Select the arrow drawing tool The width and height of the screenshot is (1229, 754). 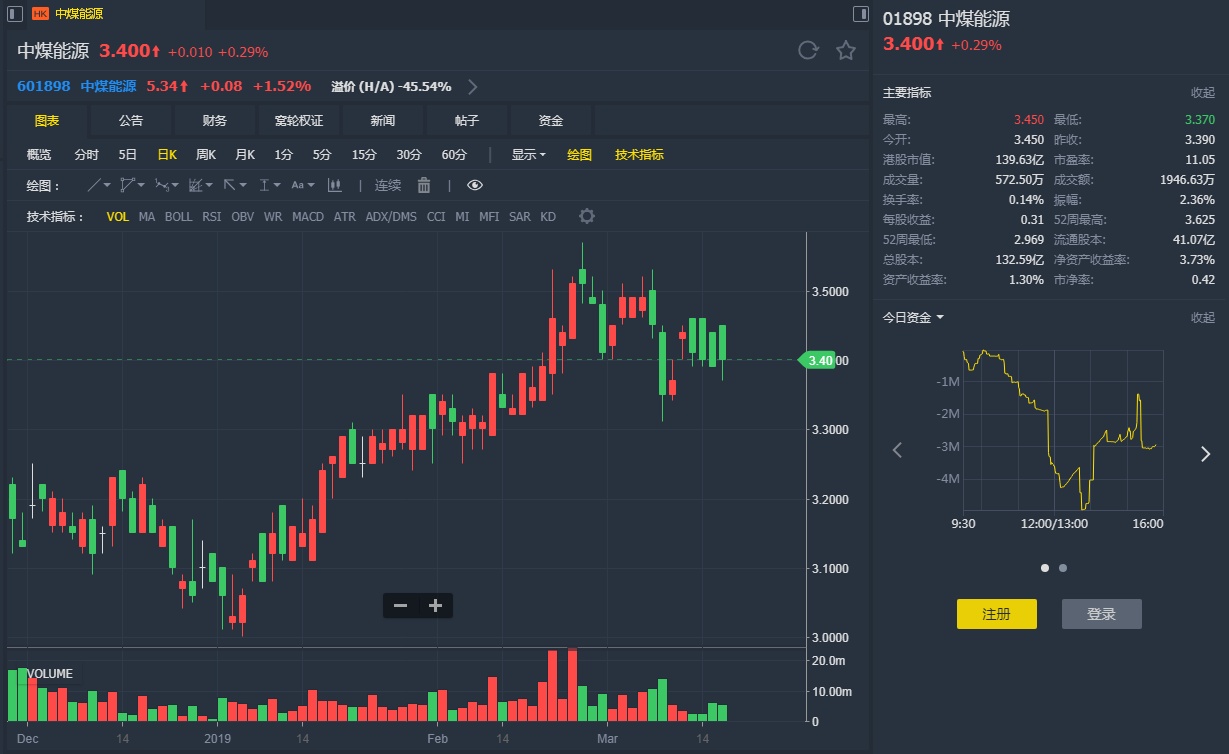pos(234,185)
